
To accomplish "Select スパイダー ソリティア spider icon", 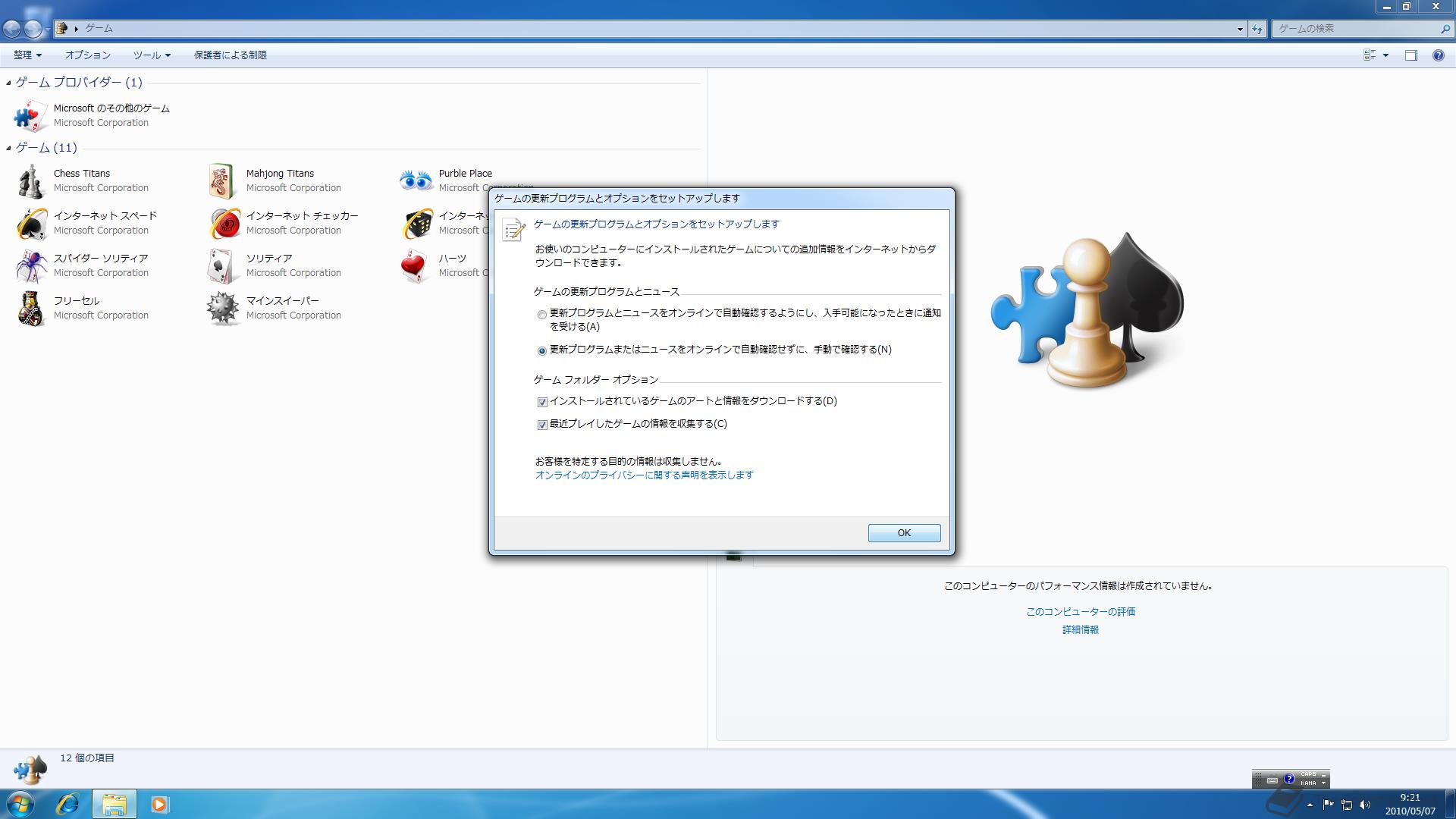I will point(31,266).
